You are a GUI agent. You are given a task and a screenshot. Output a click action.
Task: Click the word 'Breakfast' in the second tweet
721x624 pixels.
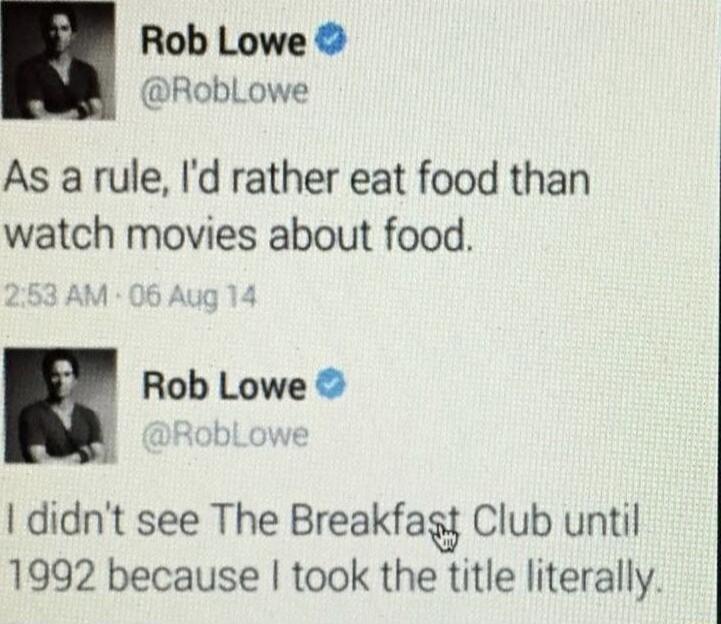click(x=374, y=521)
